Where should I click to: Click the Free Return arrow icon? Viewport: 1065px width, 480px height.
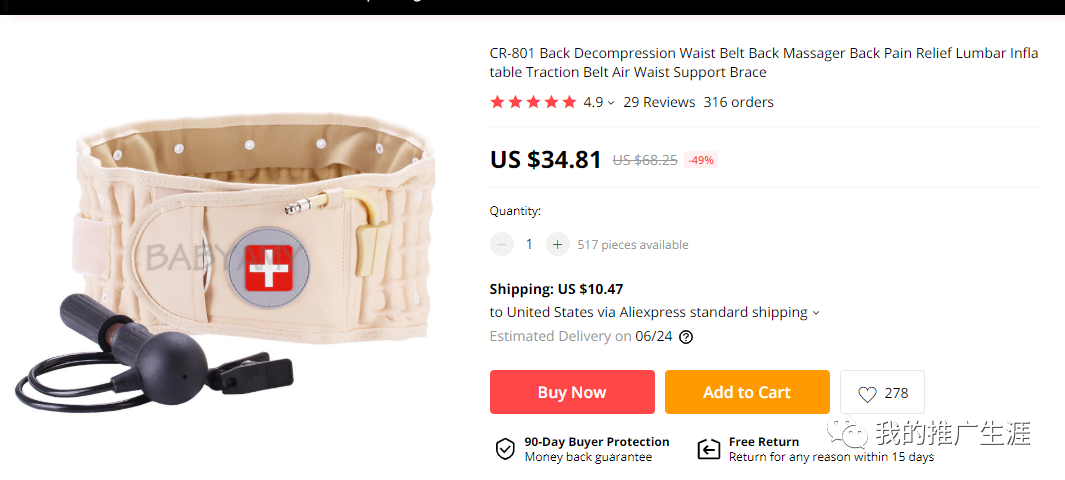point(709,449)
